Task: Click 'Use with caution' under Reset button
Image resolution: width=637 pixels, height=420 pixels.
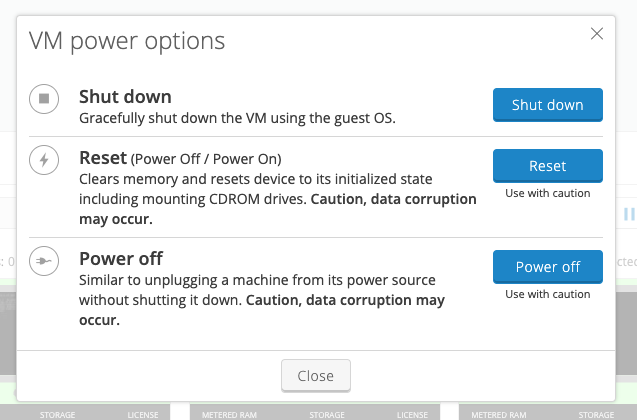Action: coord(547,193)
